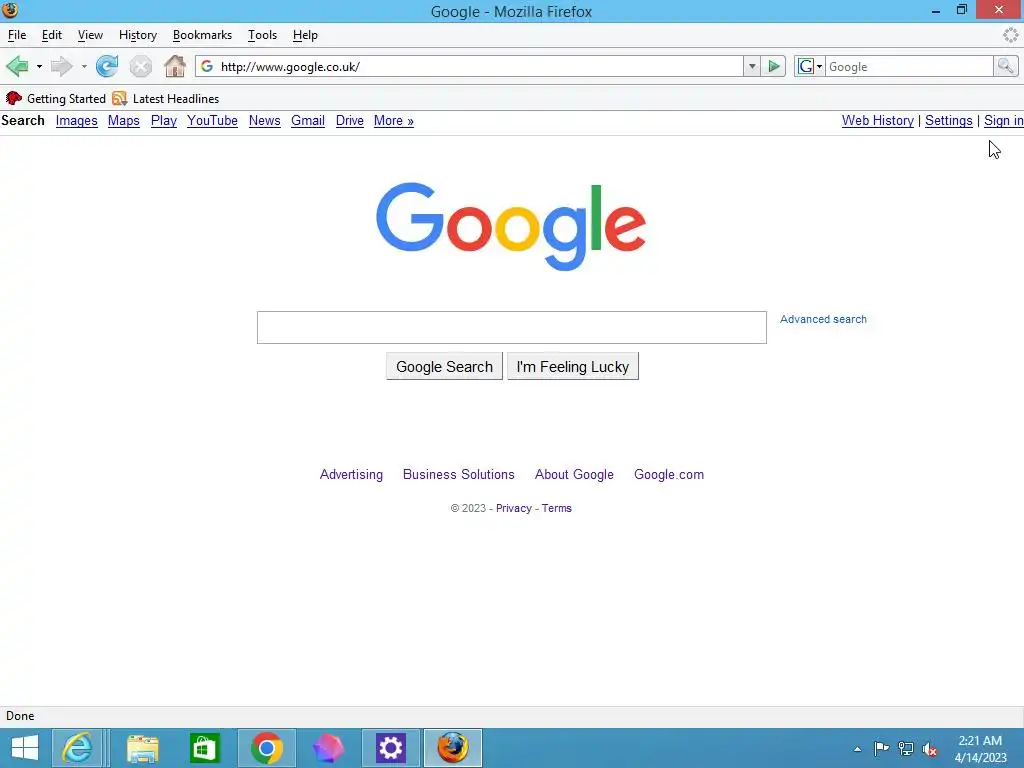Launch Internet Explorer from the taskbar
1024x768 pixels.
[77, 748]
